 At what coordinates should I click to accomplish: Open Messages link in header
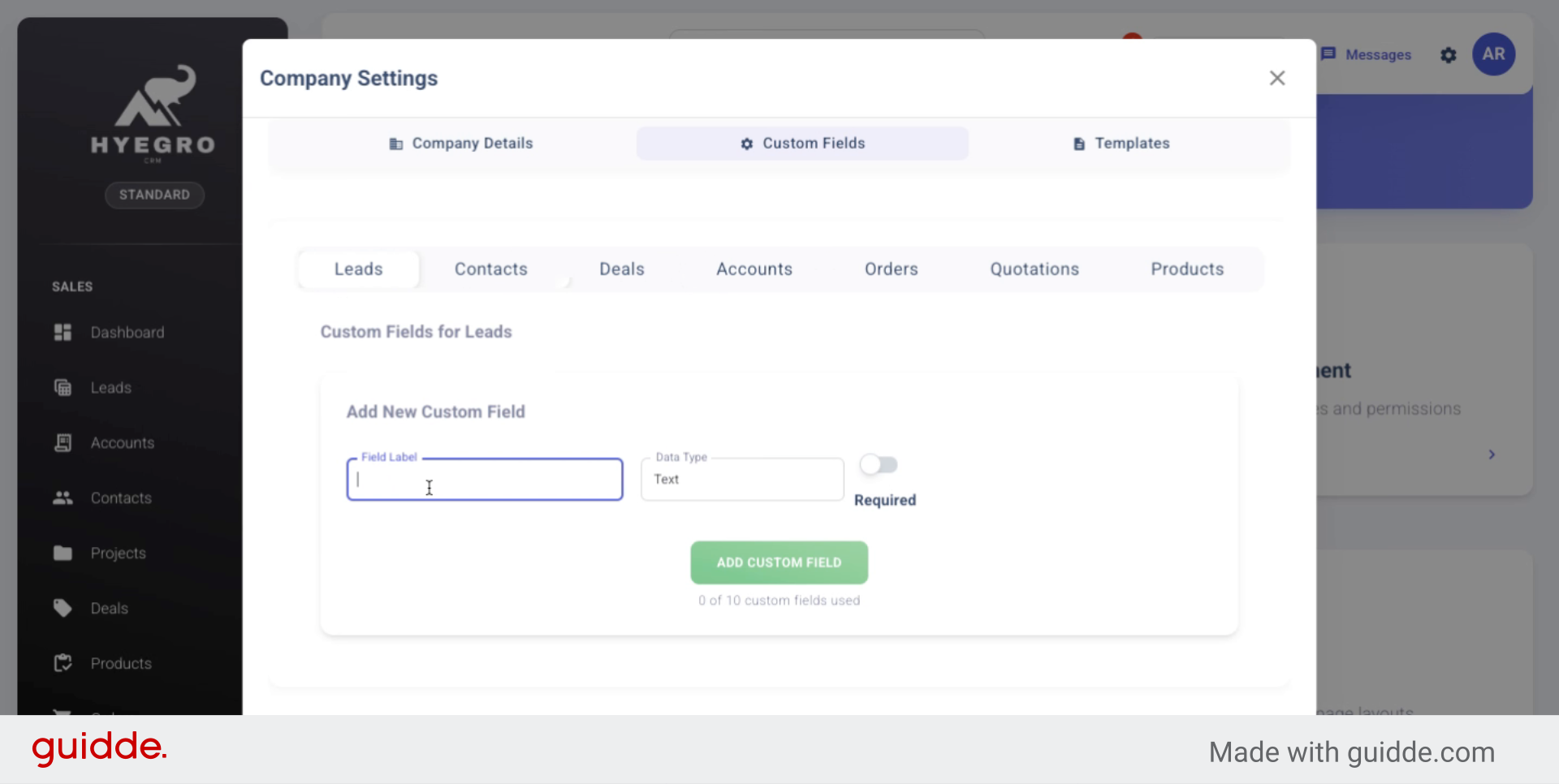[1367, 55]
